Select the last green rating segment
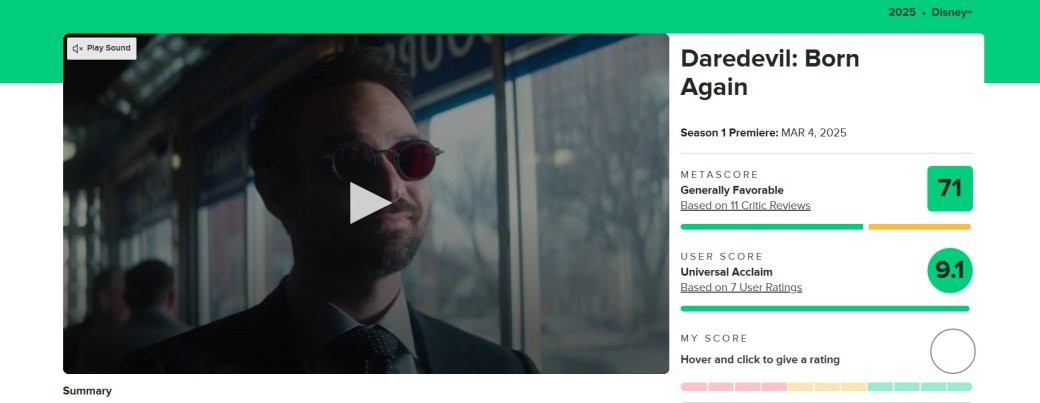Screen dimensions: 1040x403 click(x=959, y=386)
